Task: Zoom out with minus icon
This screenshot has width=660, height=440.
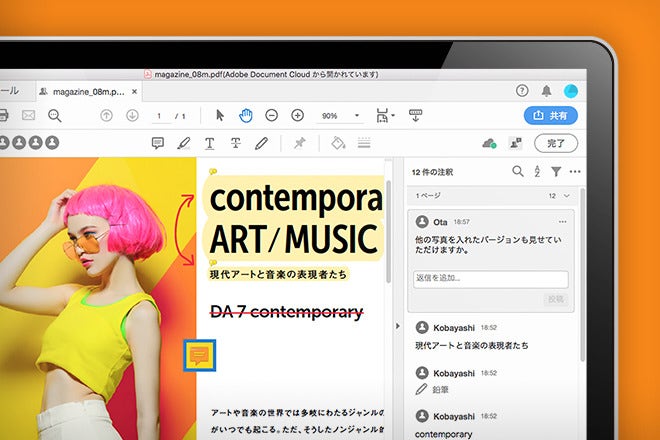Action: tap(271, 115)
